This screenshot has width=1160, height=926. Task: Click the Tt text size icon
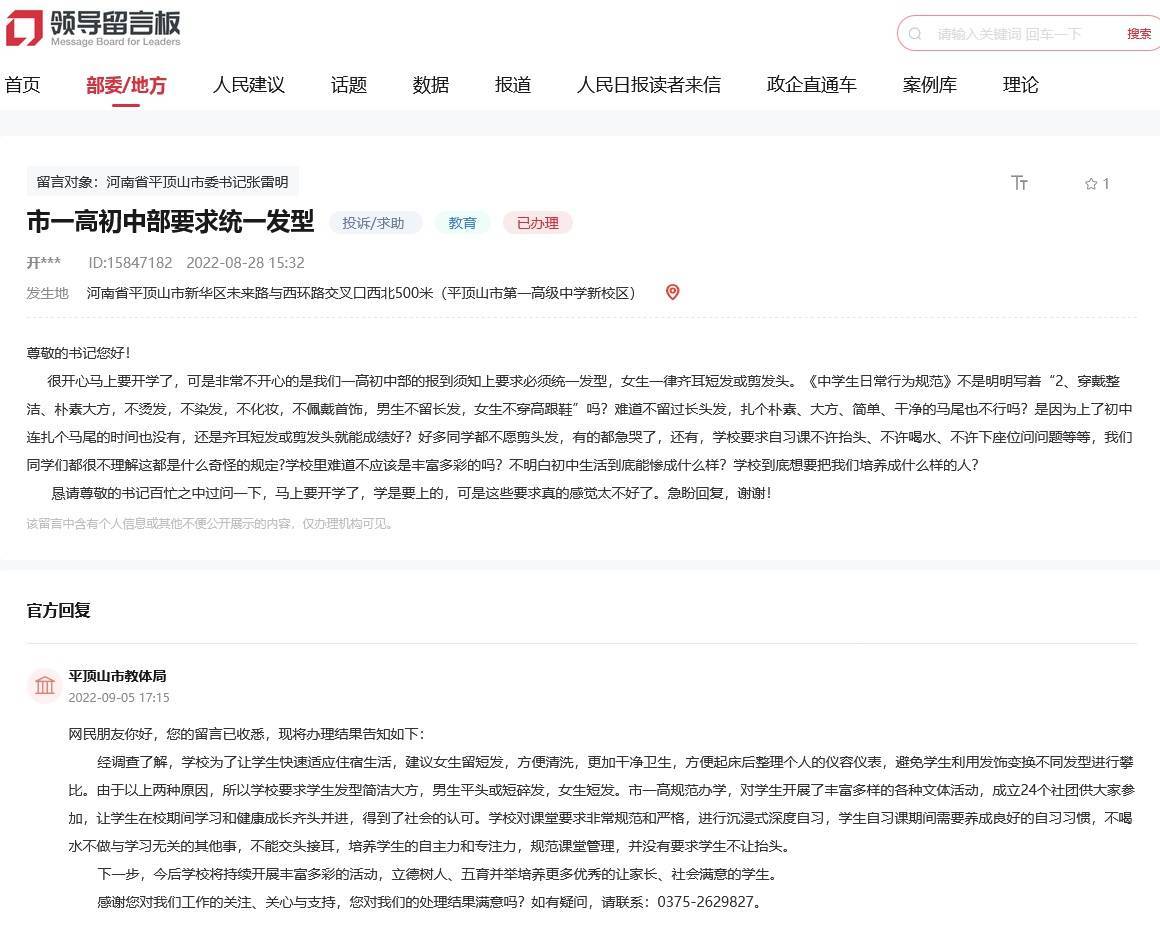click(1020, 183)
